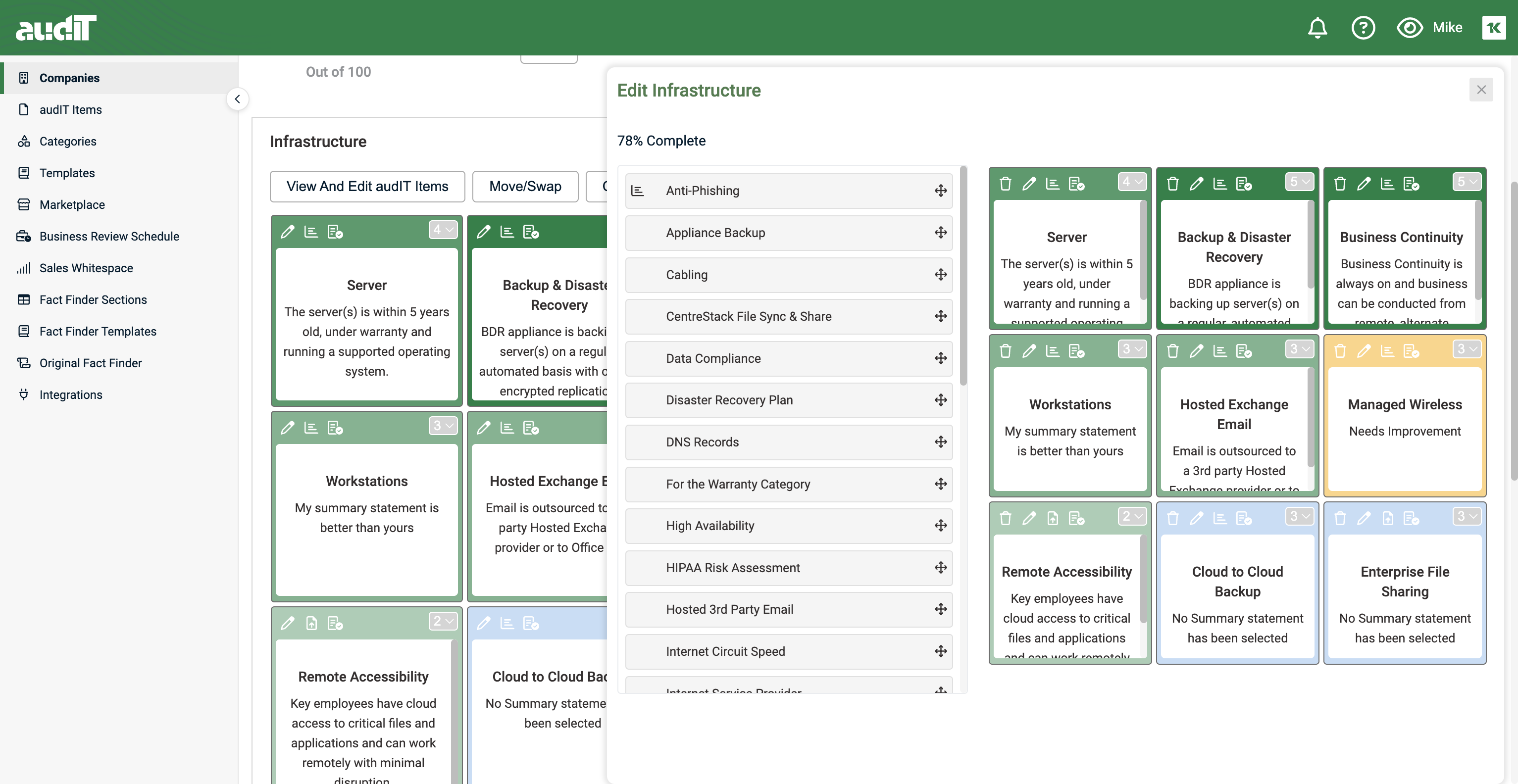Click chart icon next to Anti-Phishing
This screenshot has width=1518, height=784.
click(x=638, y=190)
